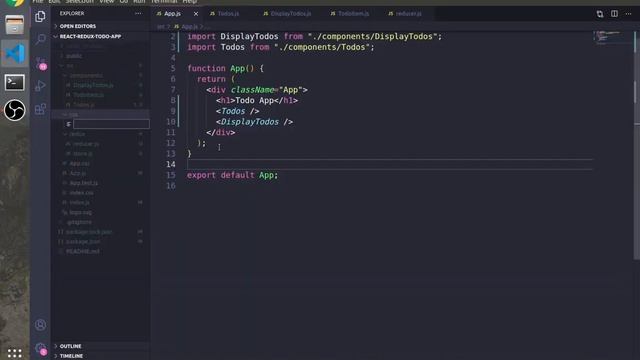Open Todos.js in explorer tree
Viewport: 640px width, 360px height.
[x=84, y=104]
